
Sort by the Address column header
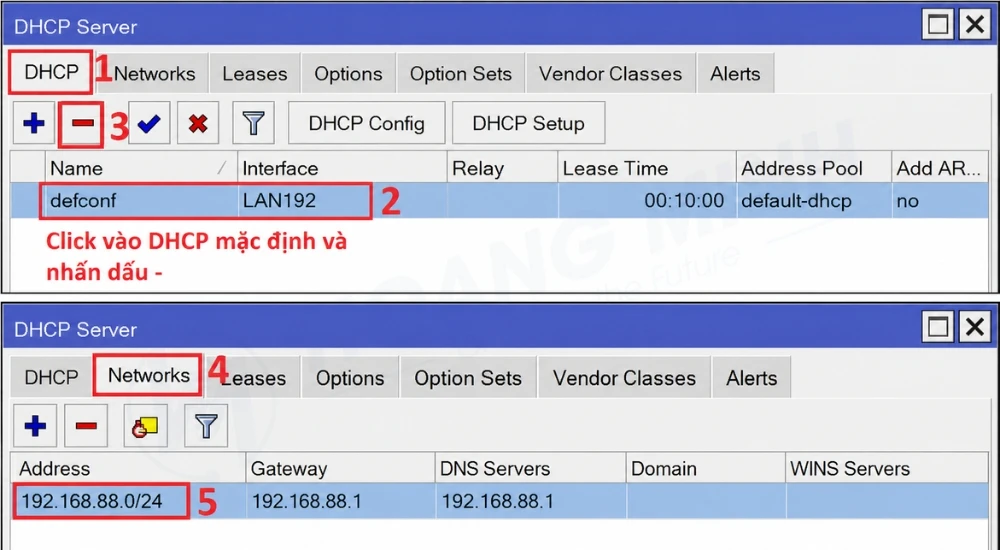tap(129, 468)
